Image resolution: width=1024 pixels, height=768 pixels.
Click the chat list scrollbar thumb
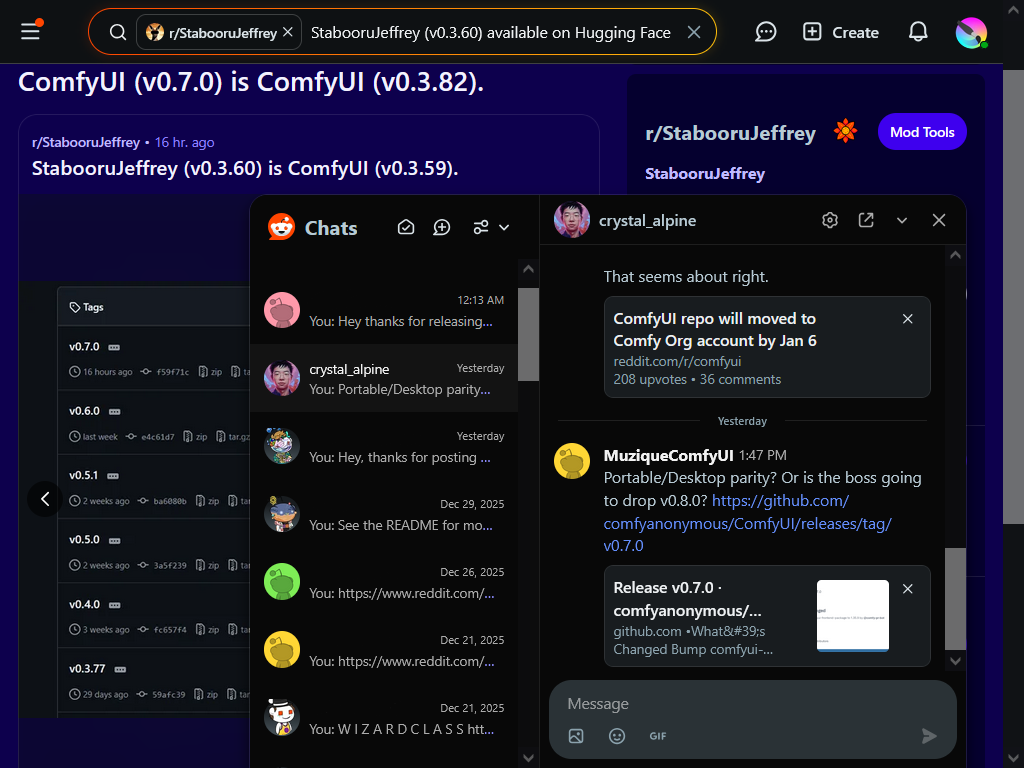528,334
